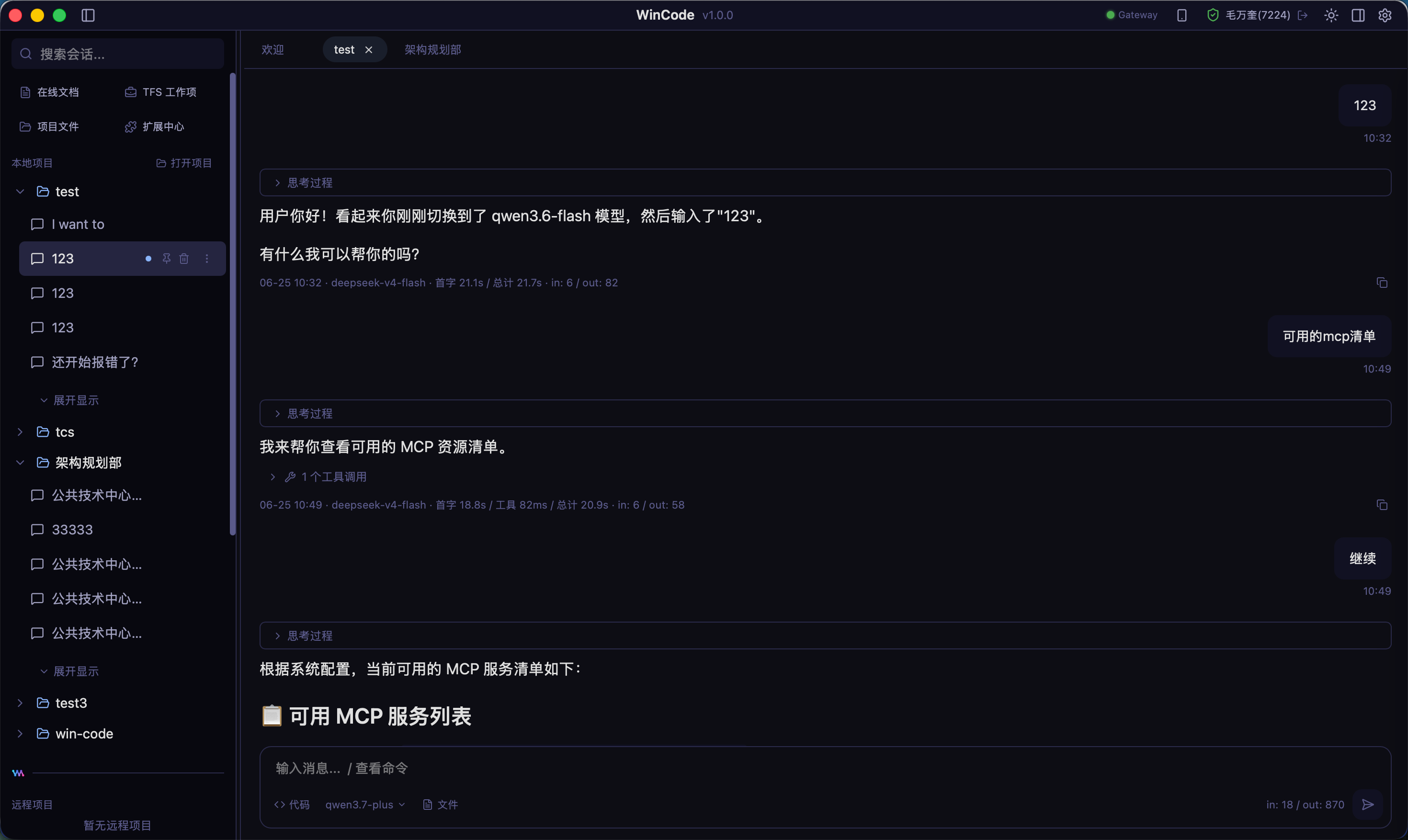Send the message with arrow icon

pyautogui.click(x=1368, y=805)
